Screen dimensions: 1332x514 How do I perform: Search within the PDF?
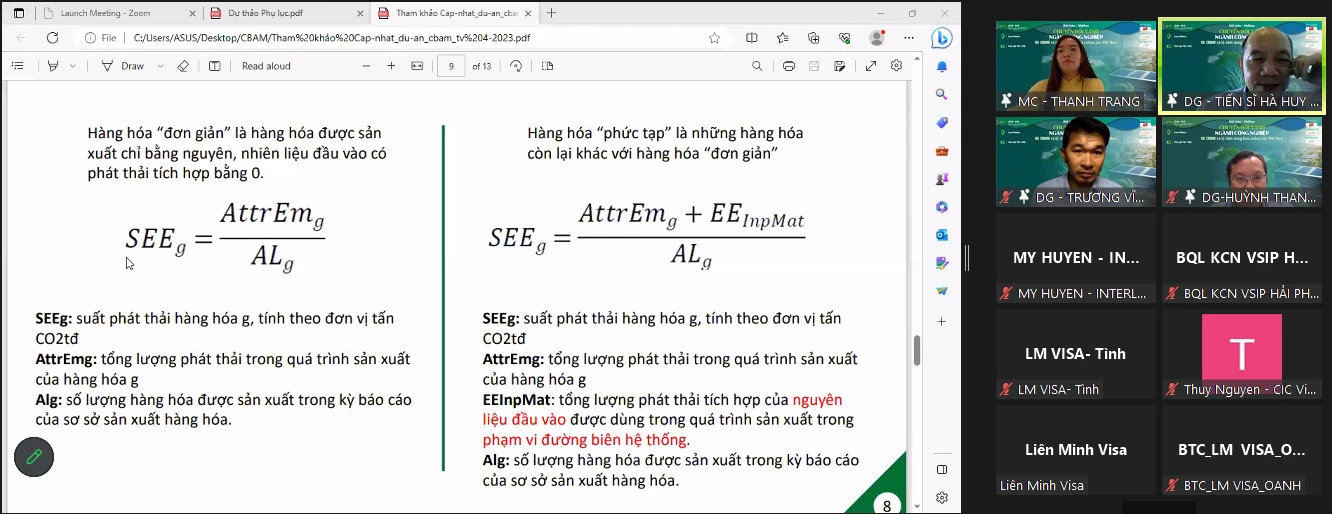point(757,66)
